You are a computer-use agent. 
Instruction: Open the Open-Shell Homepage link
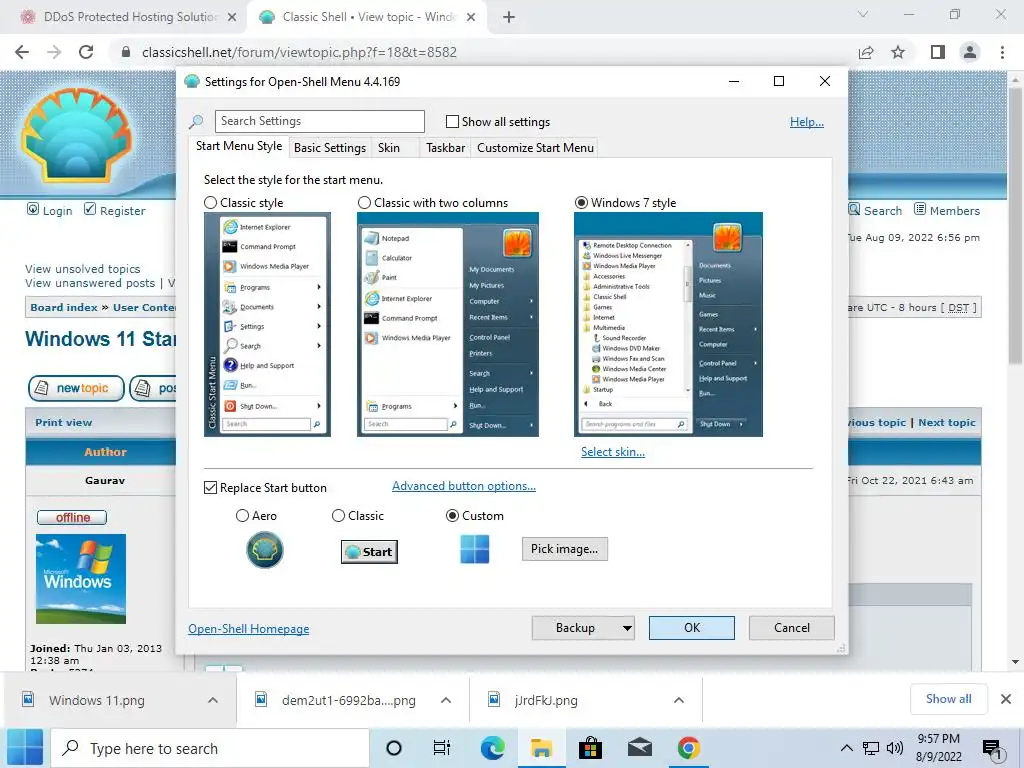tap(249, 629)
